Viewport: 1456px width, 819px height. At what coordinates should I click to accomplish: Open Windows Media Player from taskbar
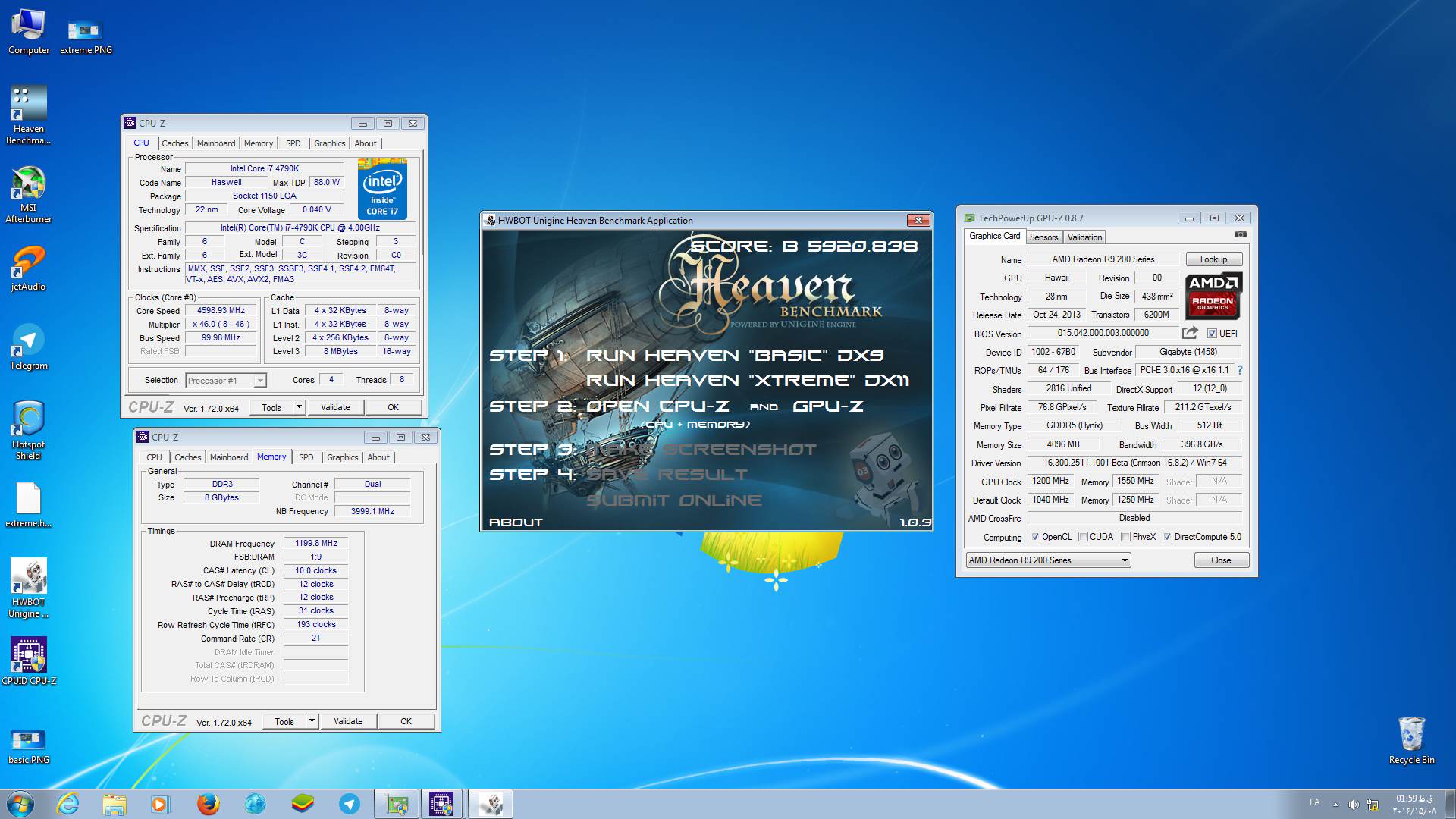[160, 804]
